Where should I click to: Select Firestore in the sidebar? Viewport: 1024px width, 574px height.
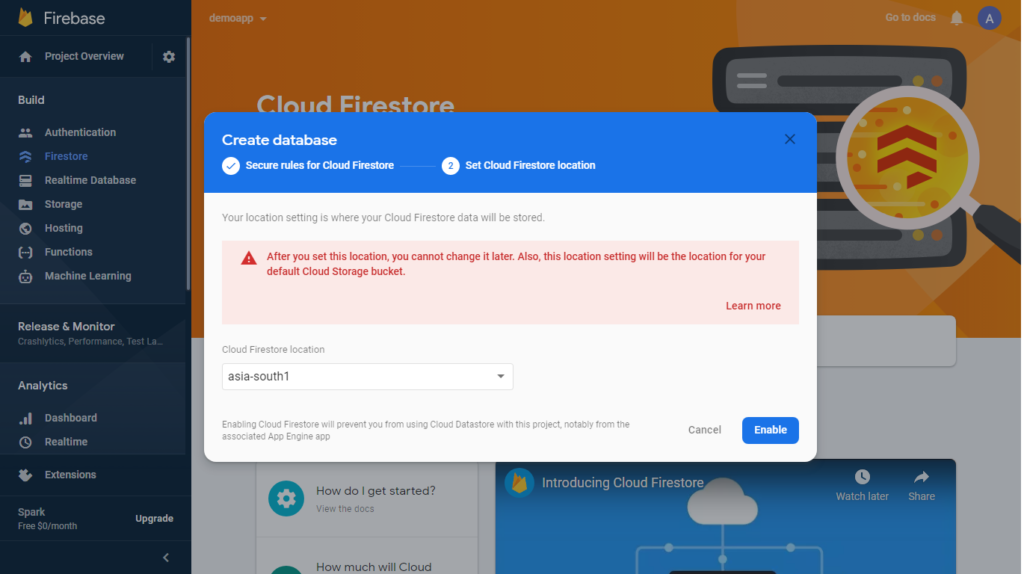coord(66,157)
